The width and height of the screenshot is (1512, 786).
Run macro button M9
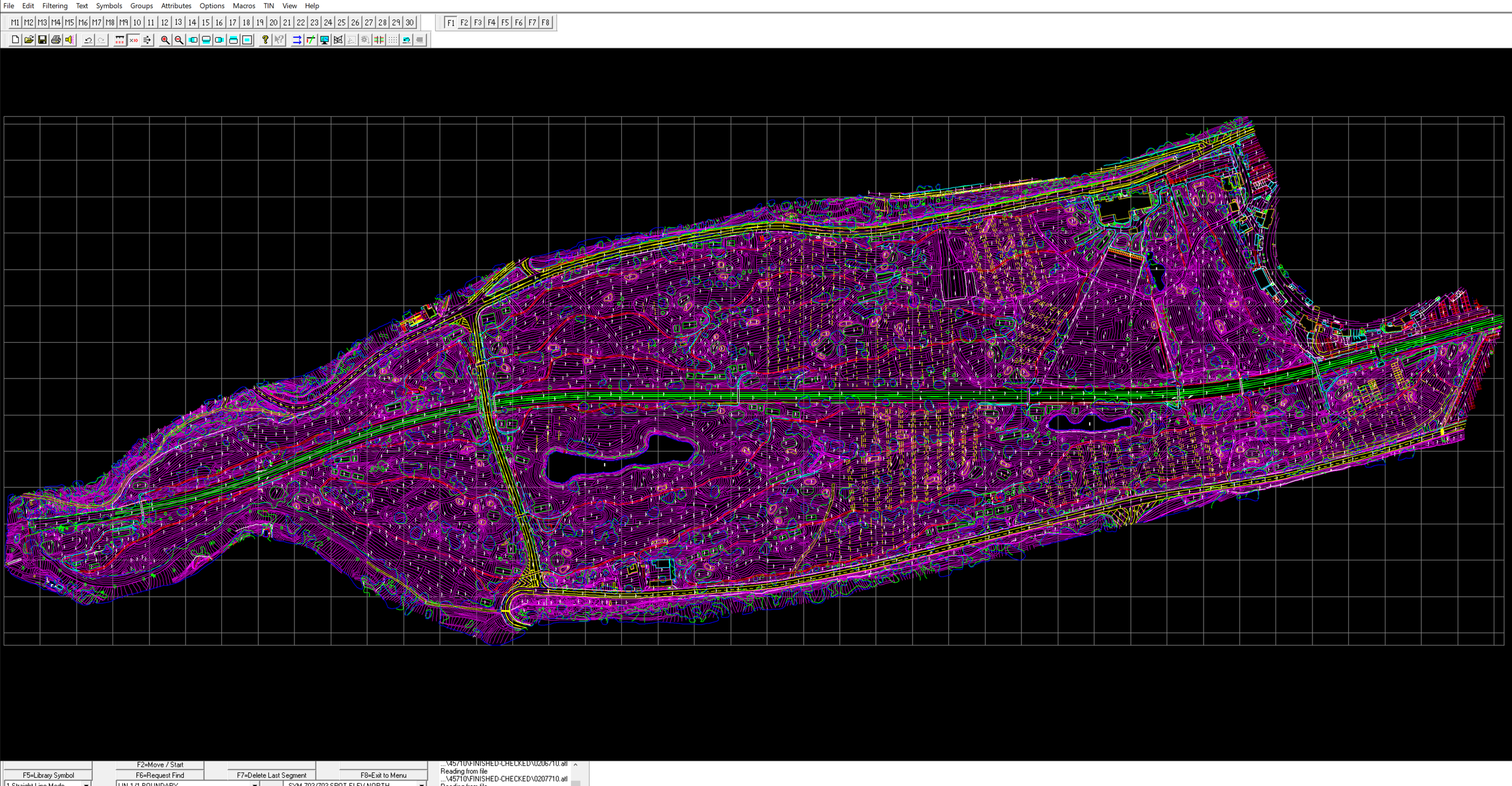coord(124,22)
